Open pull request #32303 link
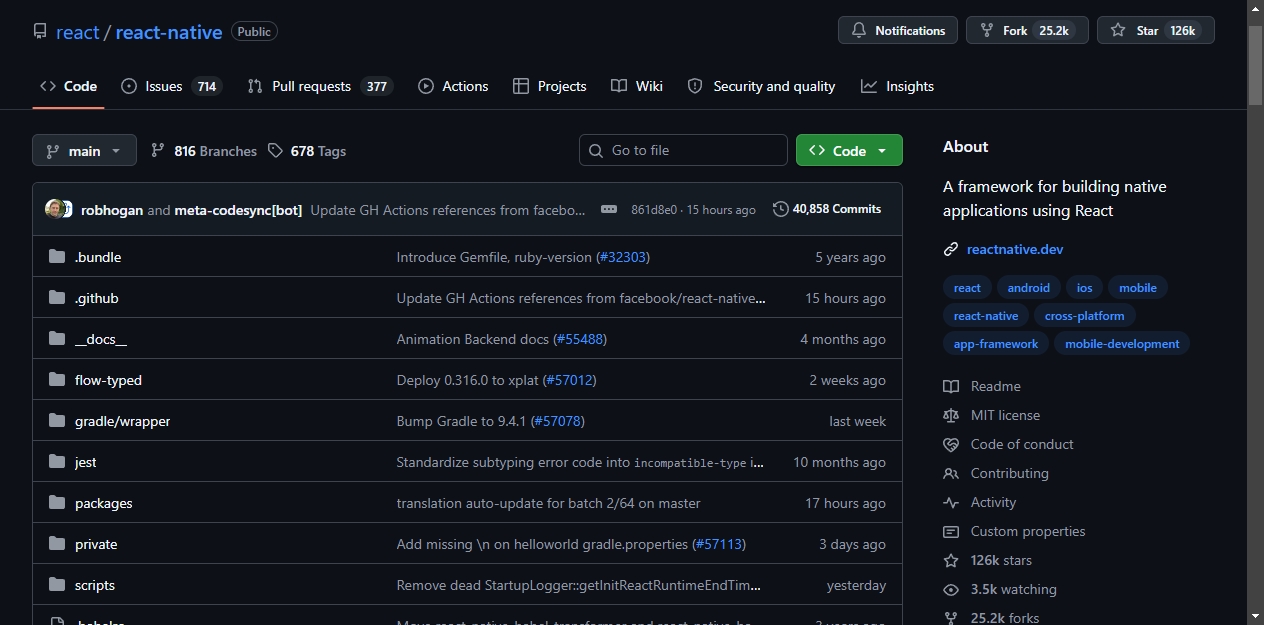The height and width of the screenshot is (625, 1264). pyautogui.click(x=621, y=257)
